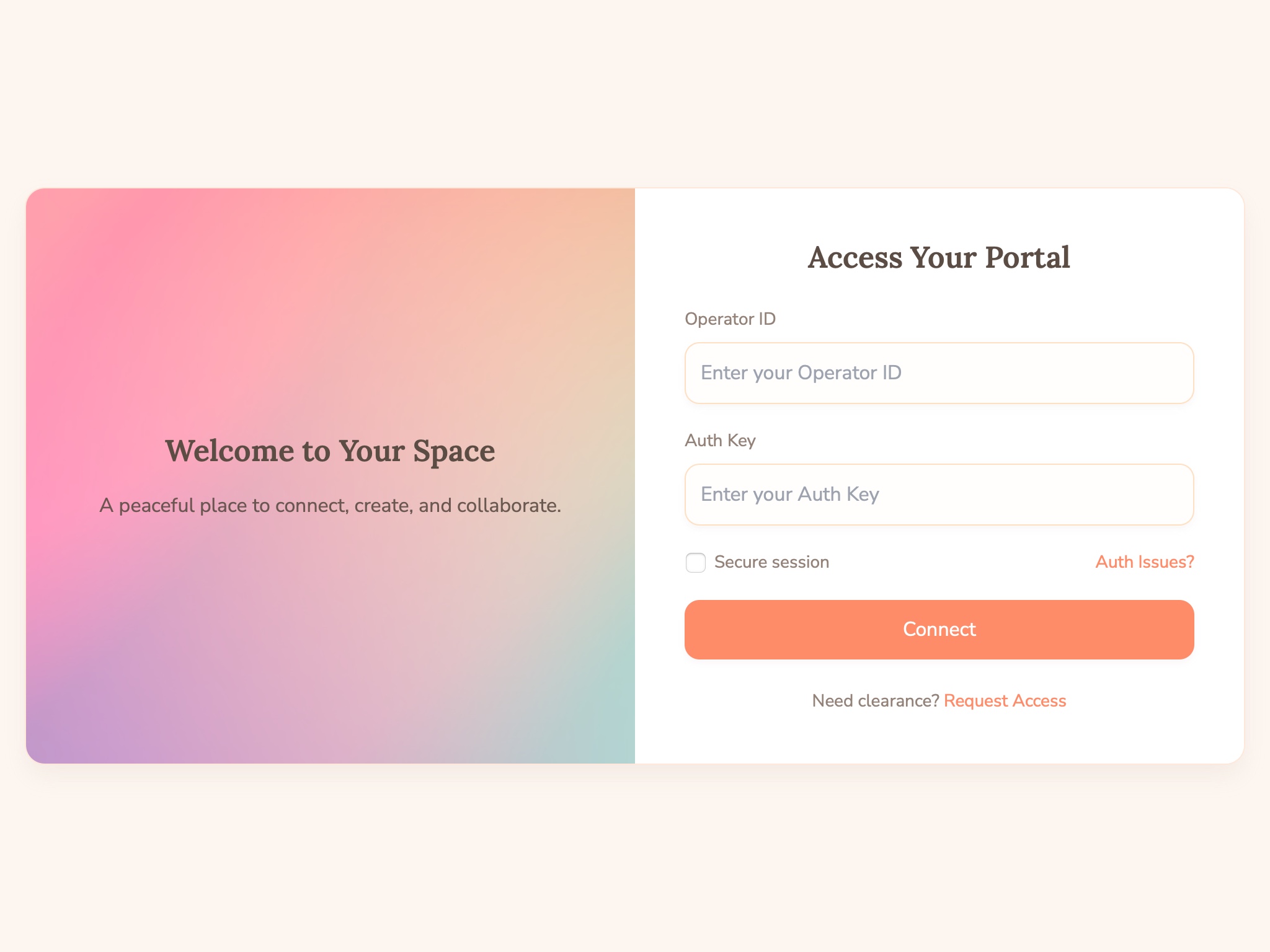Image resolution: width=1270 pixels, height=952 pixels.
Task: Click the Welcome to Your Space title
Action: 330,451
